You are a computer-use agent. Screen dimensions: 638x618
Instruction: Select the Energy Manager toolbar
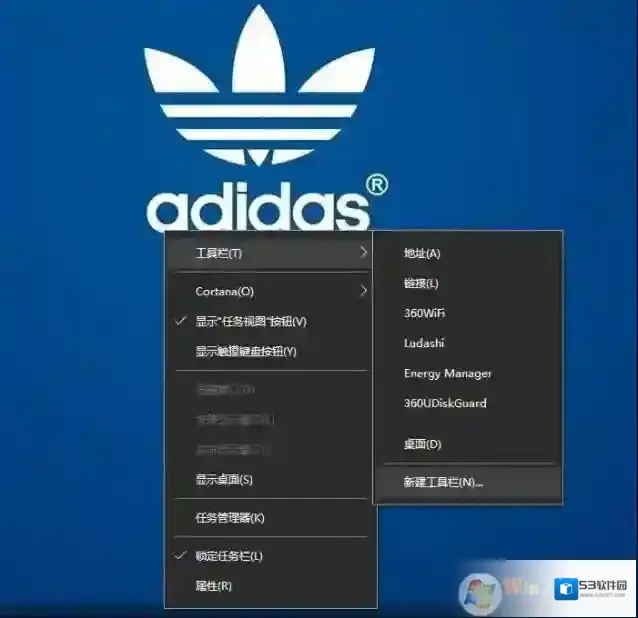tap(447, 374)
